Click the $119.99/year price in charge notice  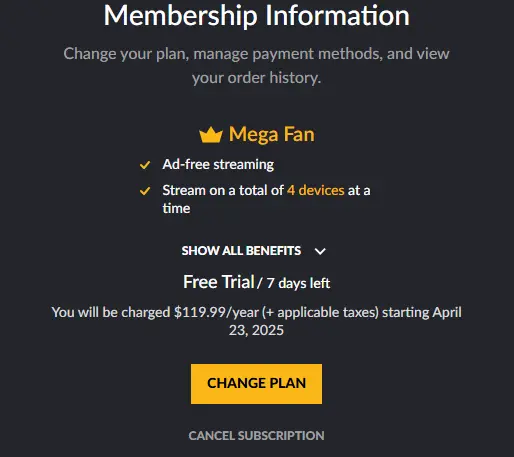[216, 312]
